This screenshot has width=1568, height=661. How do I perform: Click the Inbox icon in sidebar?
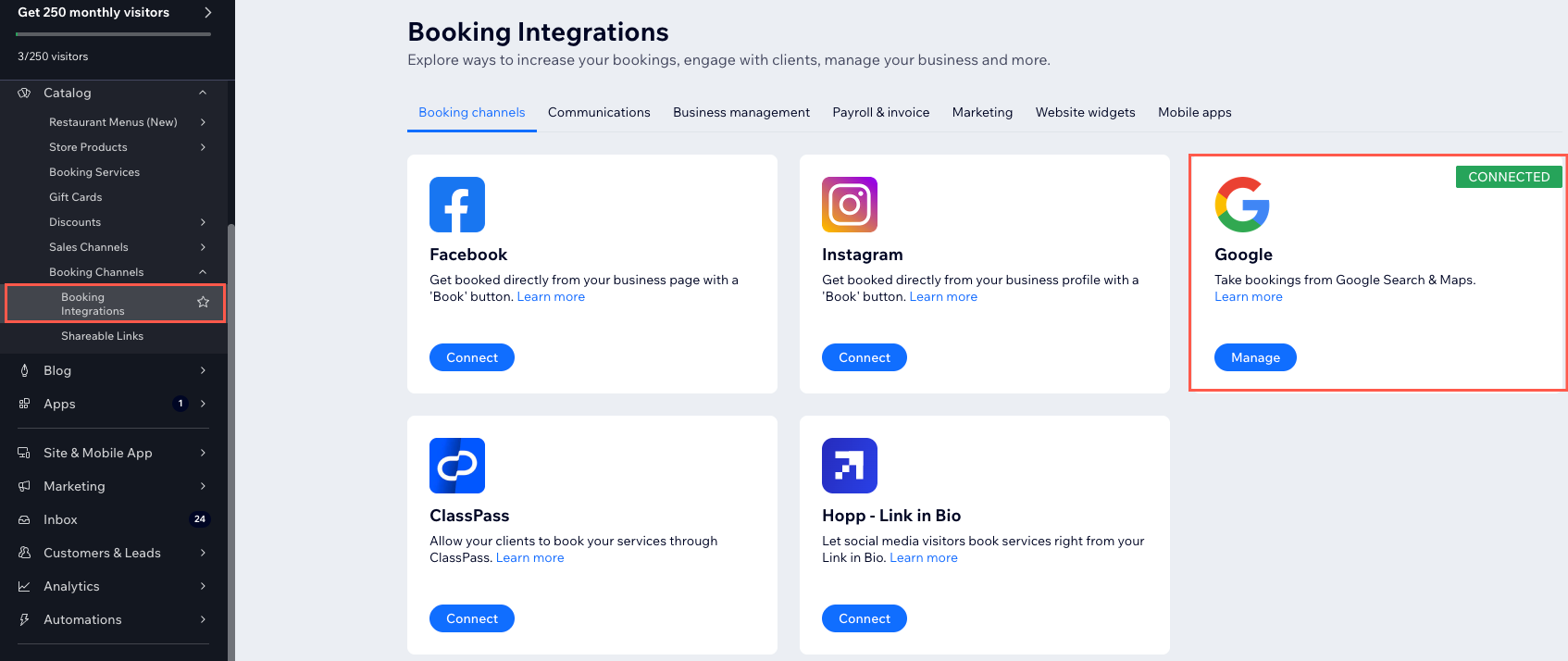tap(25, 519)
